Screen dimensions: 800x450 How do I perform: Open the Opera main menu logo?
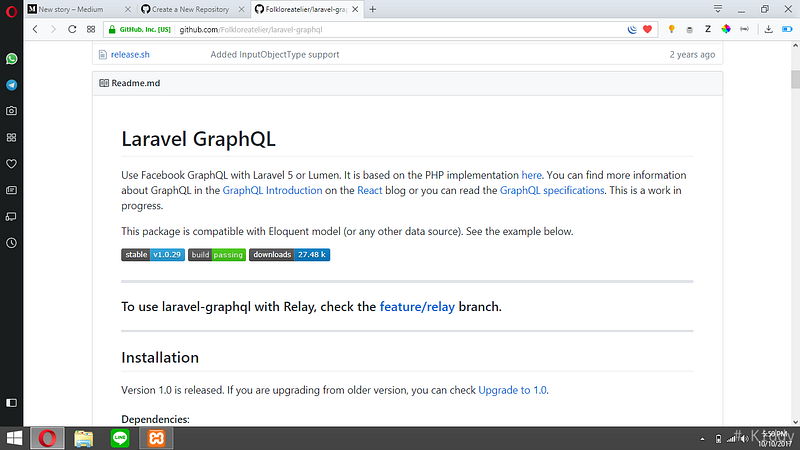tap(11, 11)
